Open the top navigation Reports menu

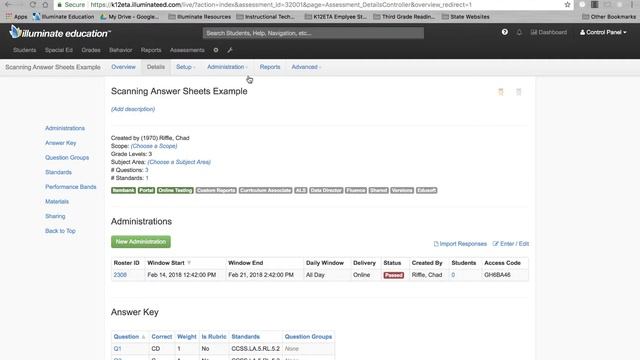tap(151, 50)
